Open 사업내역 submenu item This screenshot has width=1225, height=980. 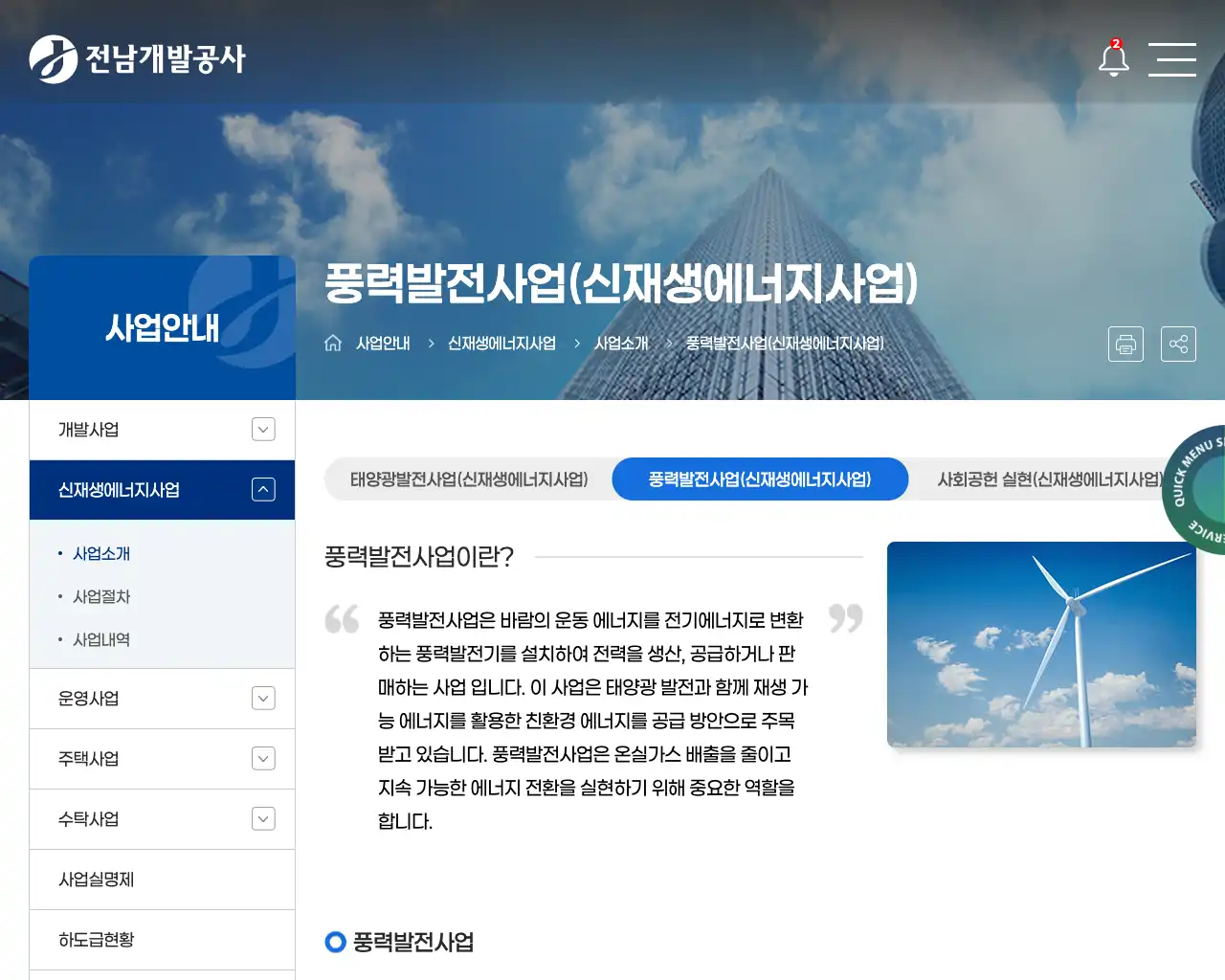click(x=101, y=639)
